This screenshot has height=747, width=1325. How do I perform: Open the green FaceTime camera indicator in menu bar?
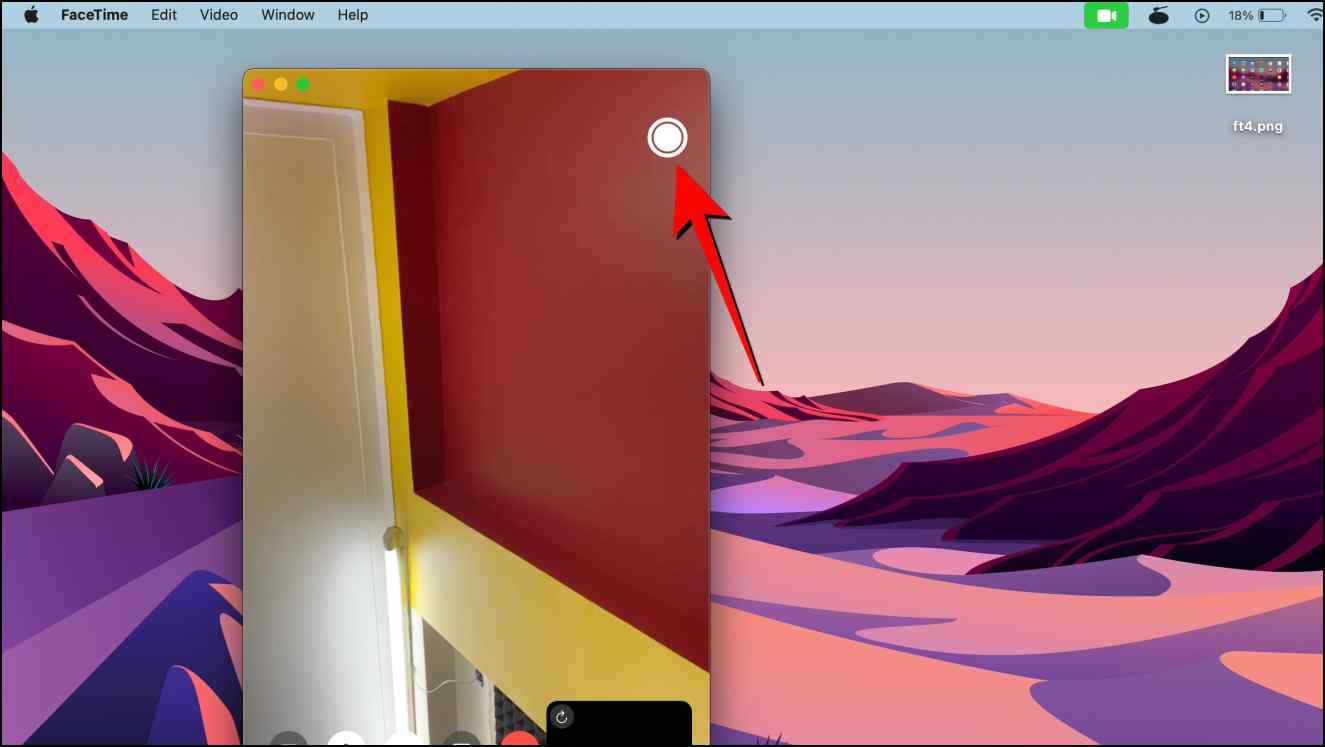coord(1106,15)
